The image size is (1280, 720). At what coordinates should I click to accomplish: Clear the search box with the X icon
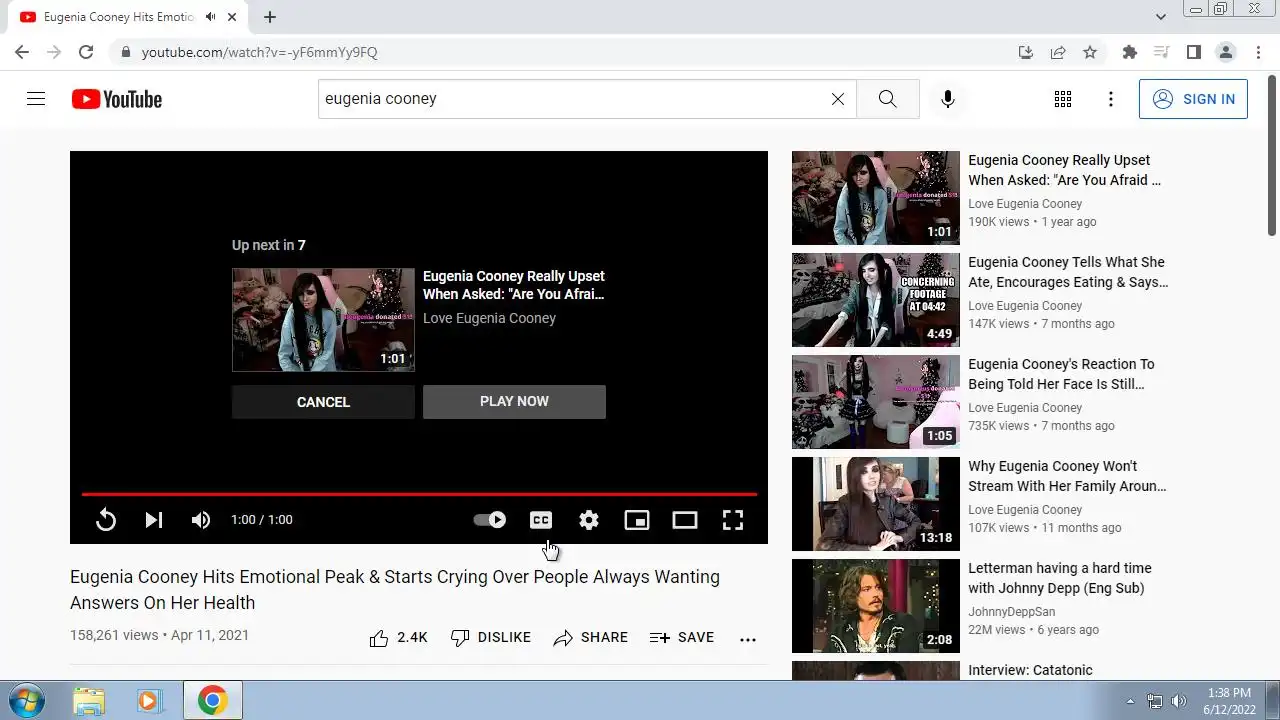click(x=838, y=99)
